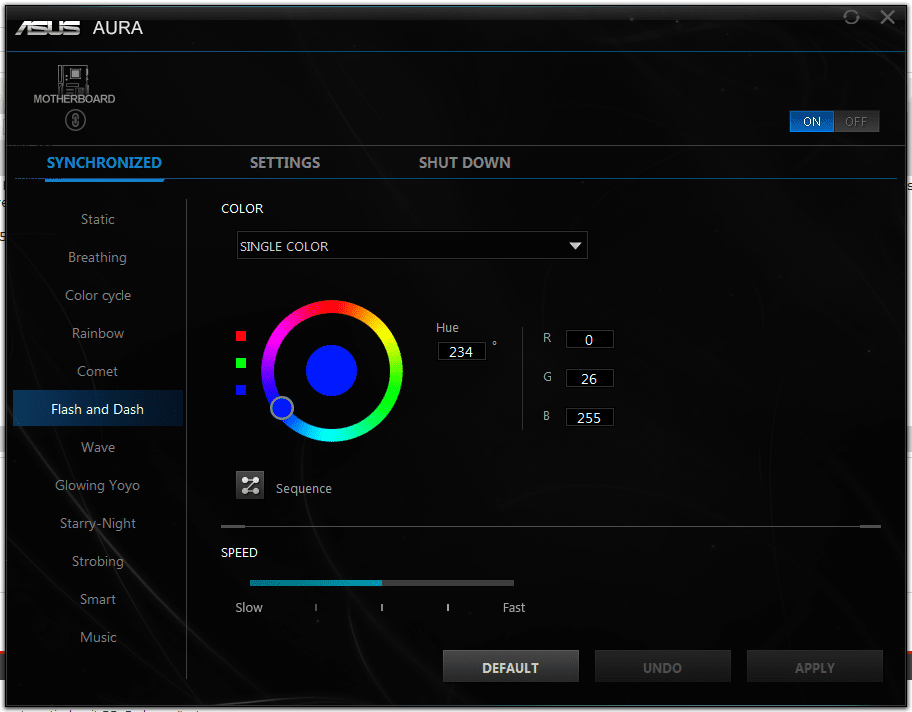Image resolution: width=912 pixels, height=712 pixels.
Task: Click the G value field
Action: [x=589, y=378]
